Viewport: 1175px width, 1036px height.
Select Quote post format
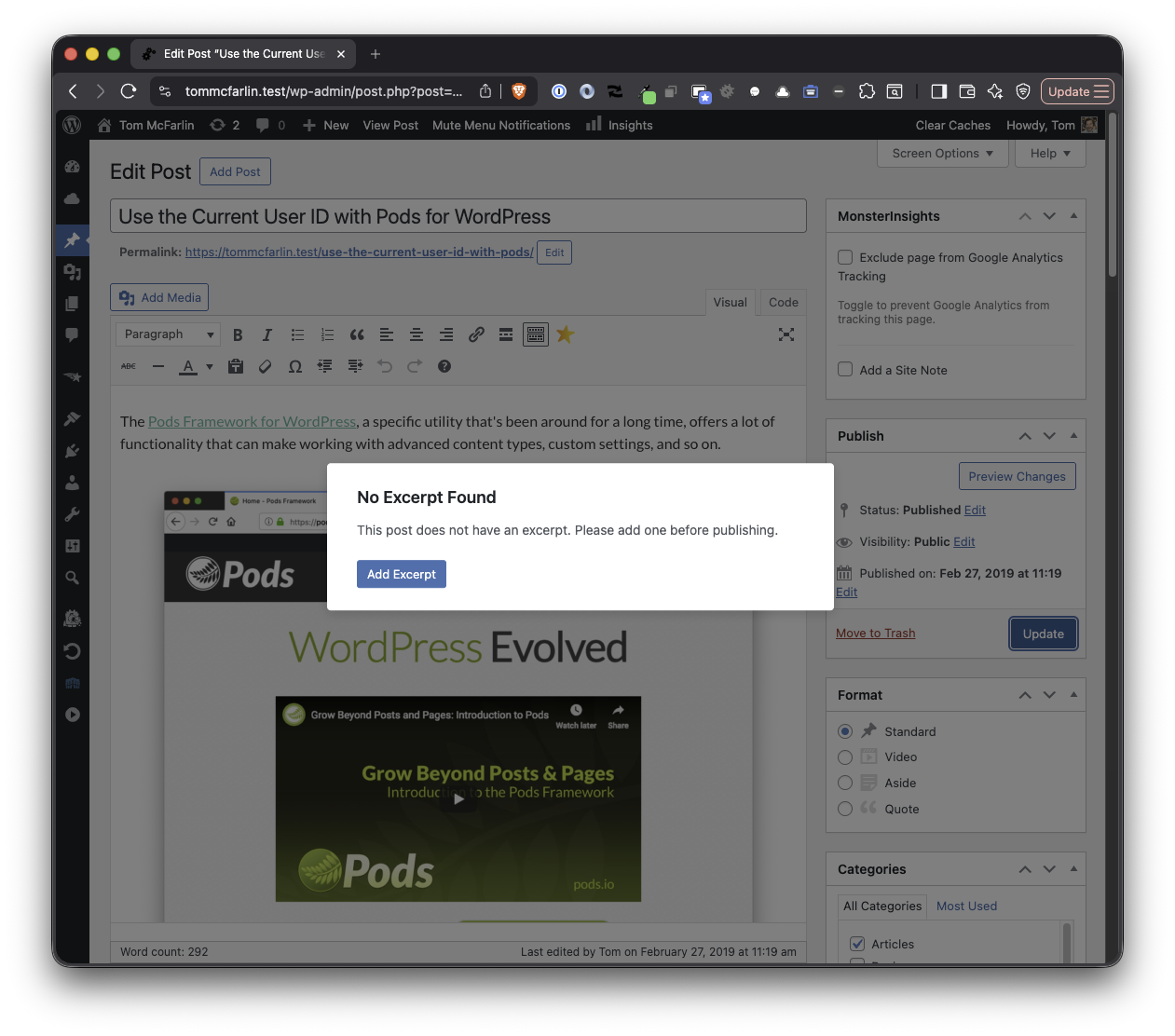(x=845, y=809)
